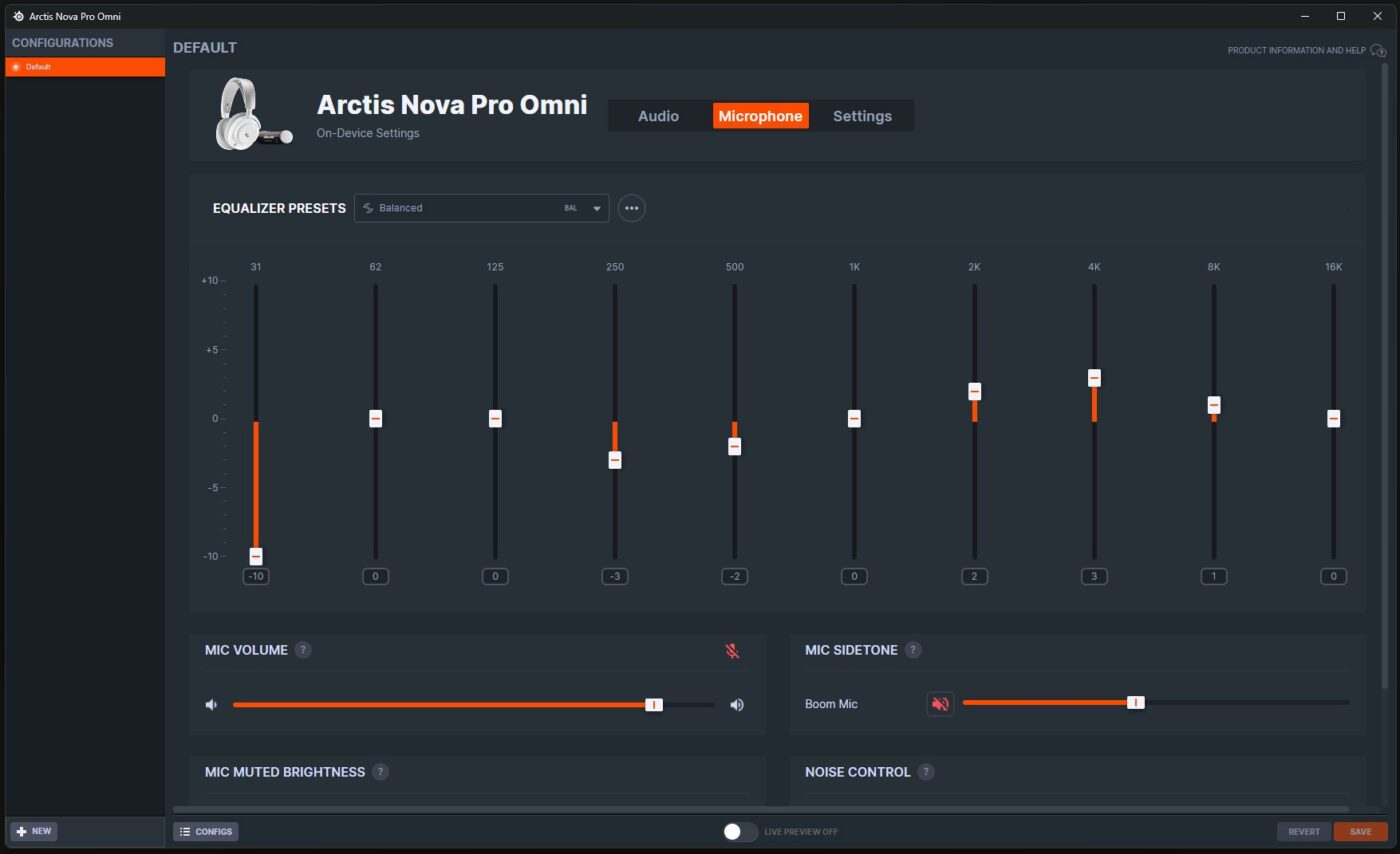Click the horizontal scrollbar at the bottom

tap(760, 809)
